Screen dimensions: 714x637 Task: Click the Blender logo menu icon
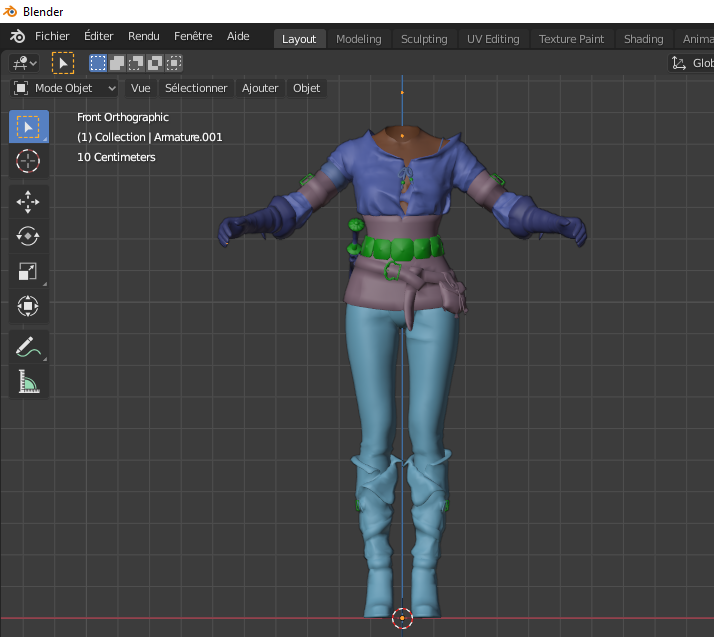pos(17,36)
